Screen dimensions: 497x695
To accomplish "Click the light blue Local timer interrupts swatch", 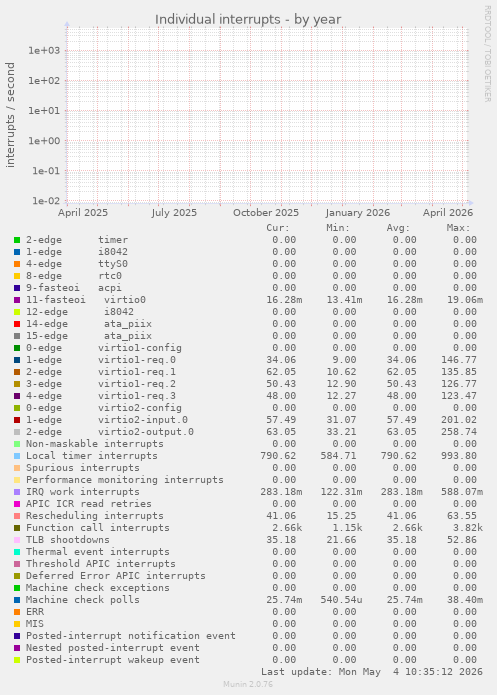I will click(17, 456).
